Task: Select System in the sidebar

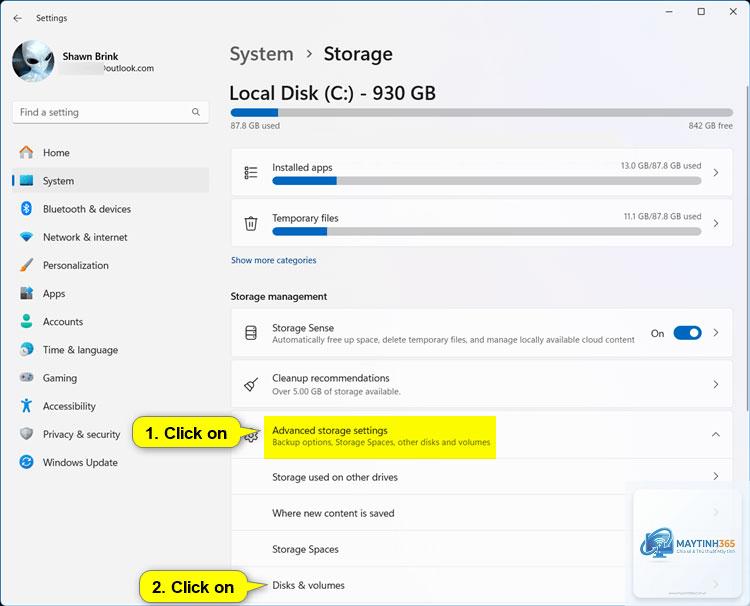Action: coord(110,181)
